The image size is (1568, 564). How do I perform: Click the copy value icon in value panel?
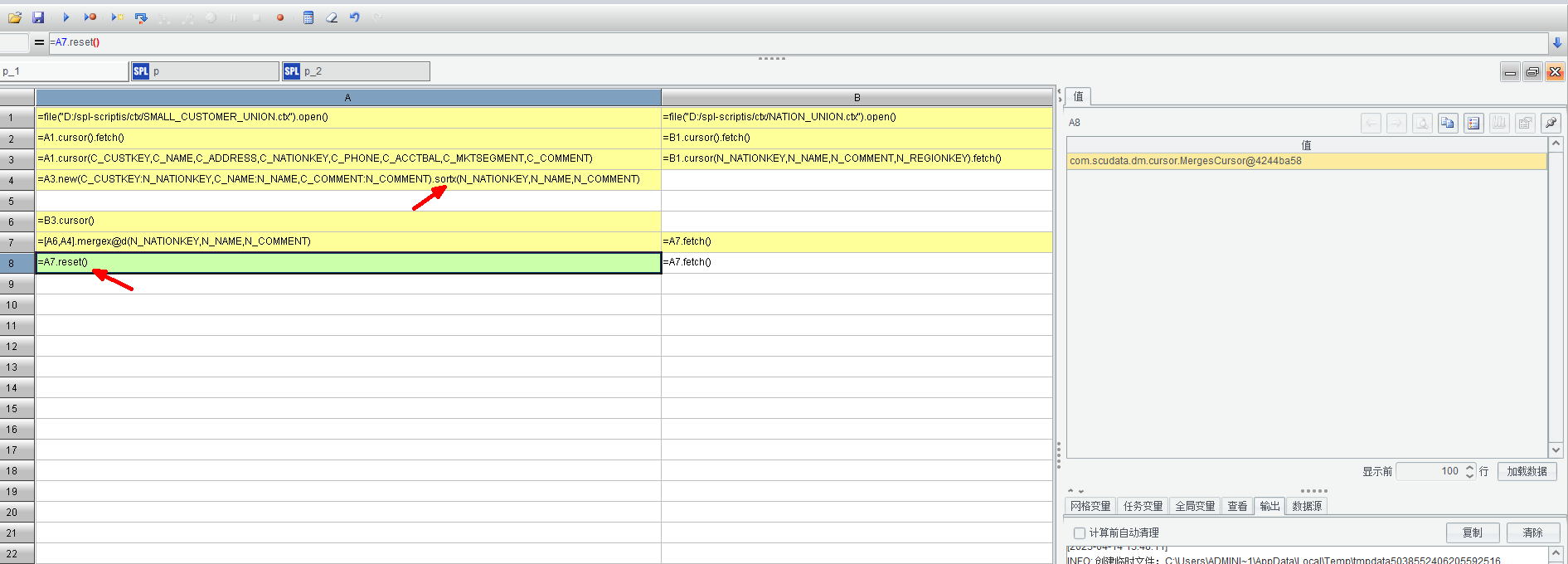[1448, 124]
